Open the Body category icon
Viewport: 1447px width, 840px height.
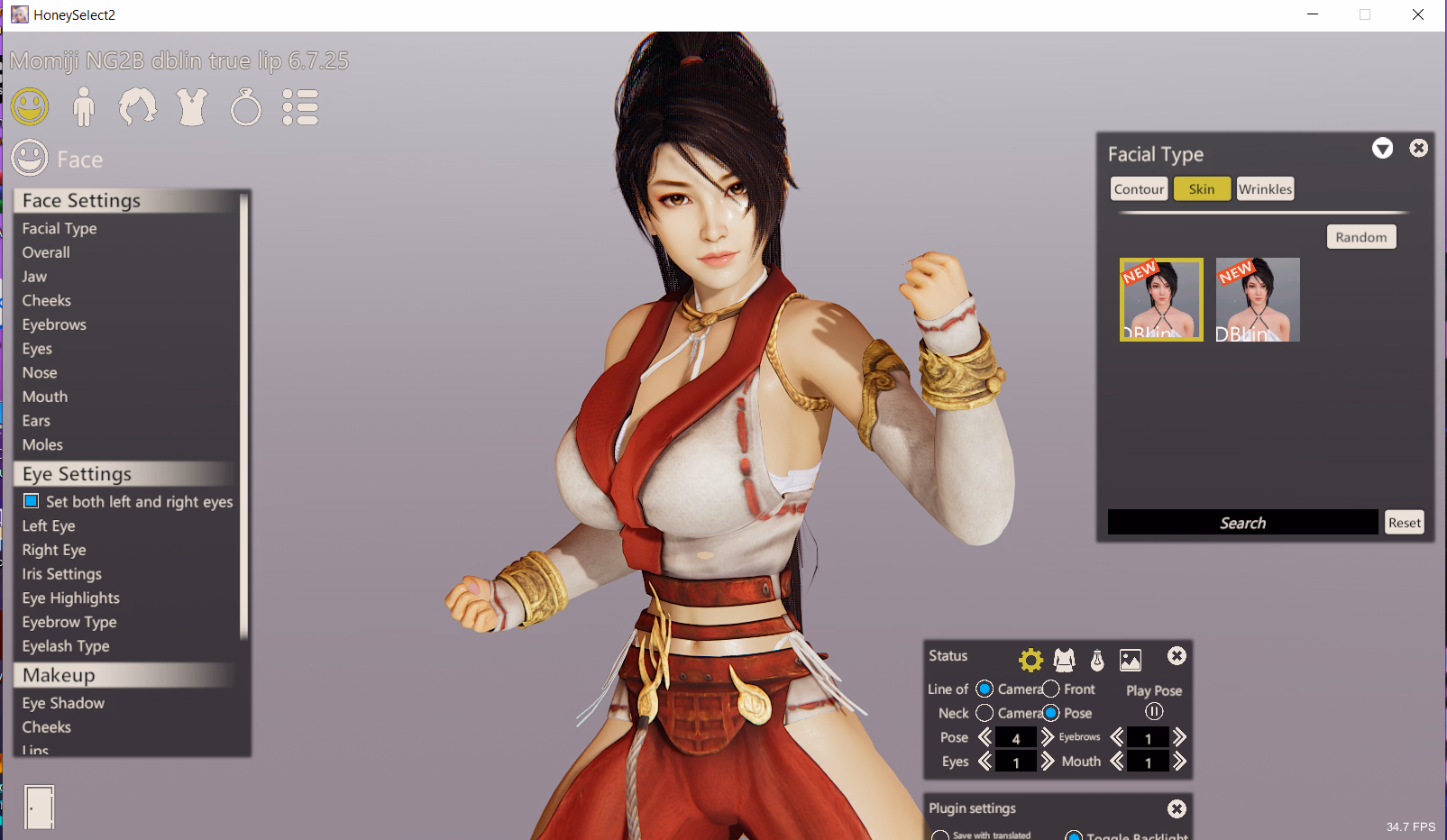tap(84, 107)
